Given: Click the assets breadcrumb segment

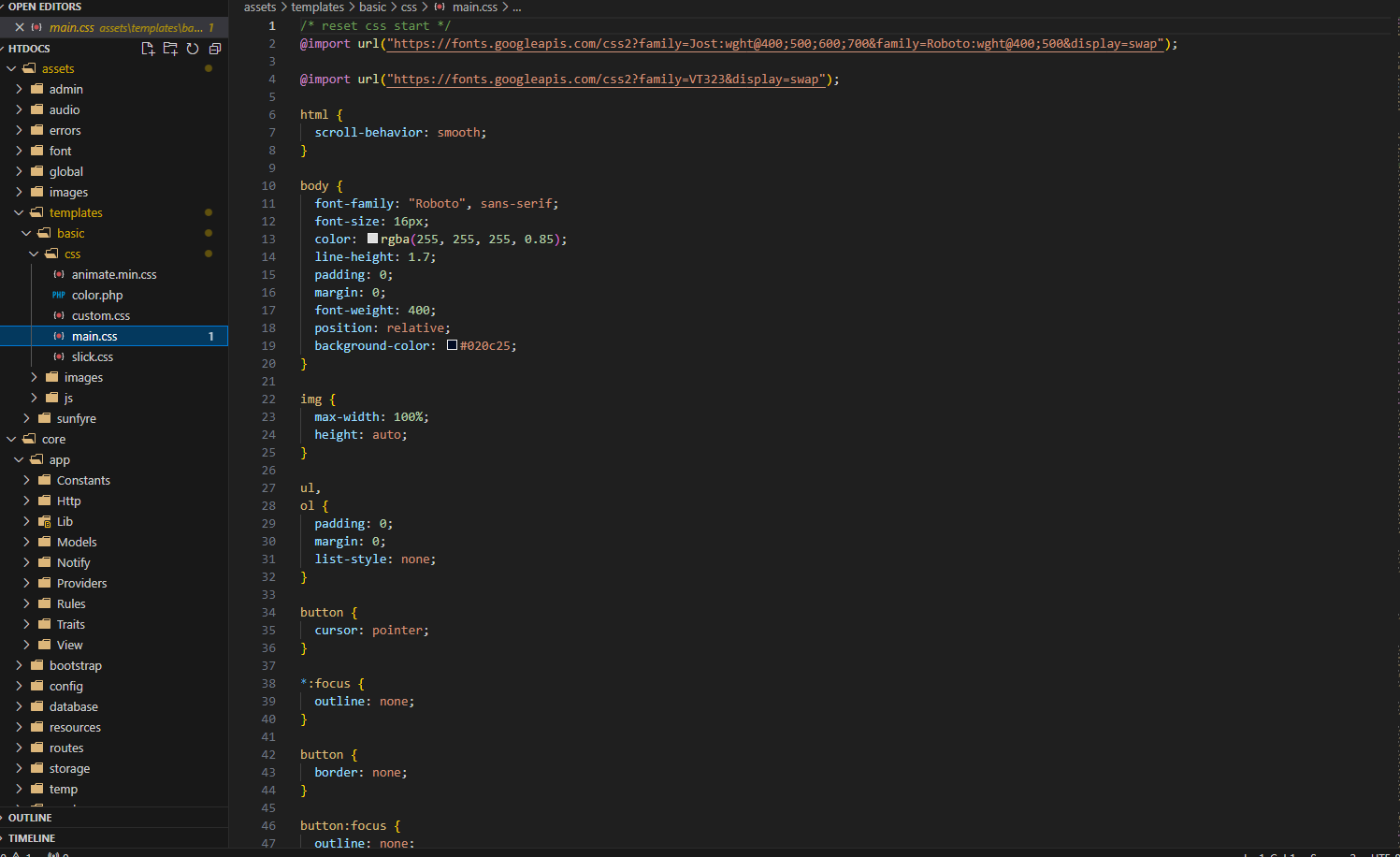Looking at the screenshot, I should (260, 7).
